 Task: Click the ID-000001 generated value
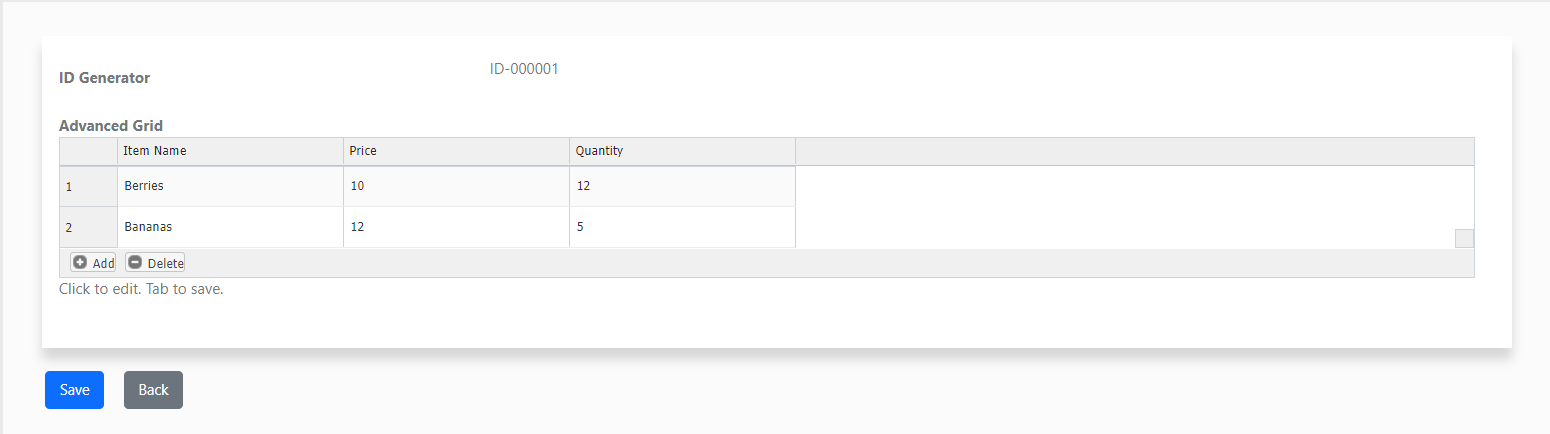click(524, 69)
